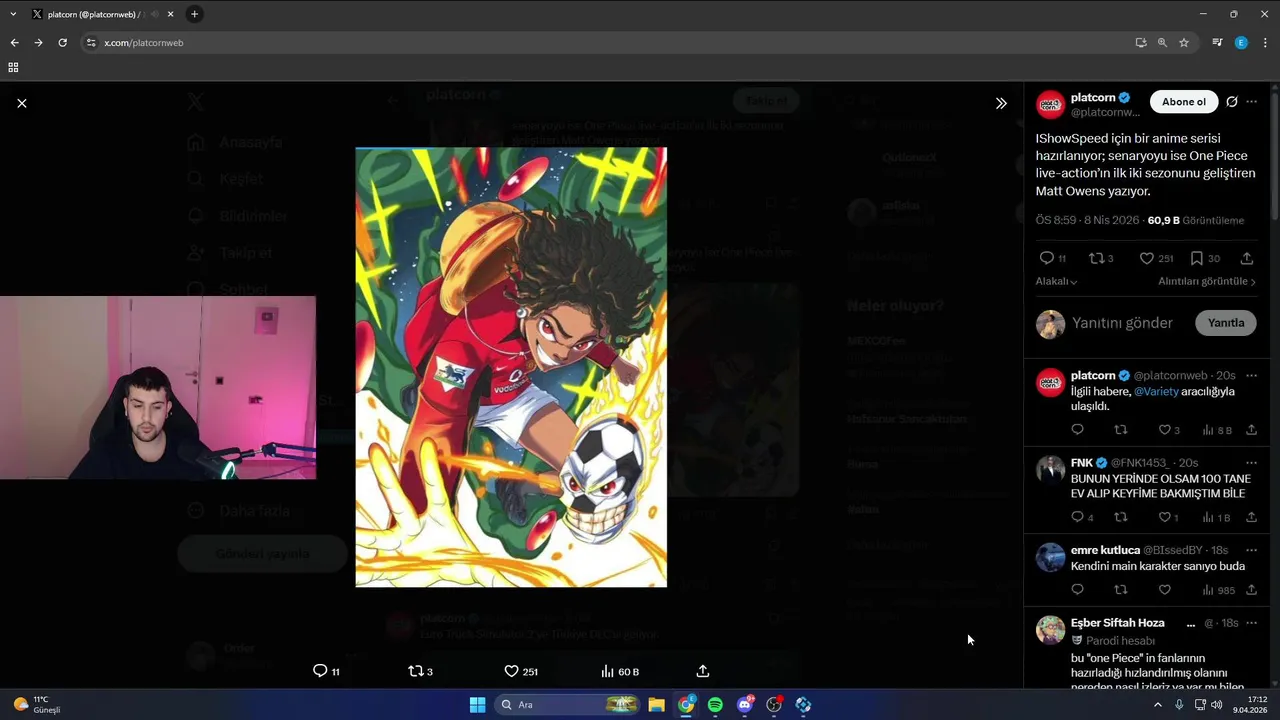Reply to emre kutluca's comment
This screenshot has height=720, width=1280.
click(1077, 590)
